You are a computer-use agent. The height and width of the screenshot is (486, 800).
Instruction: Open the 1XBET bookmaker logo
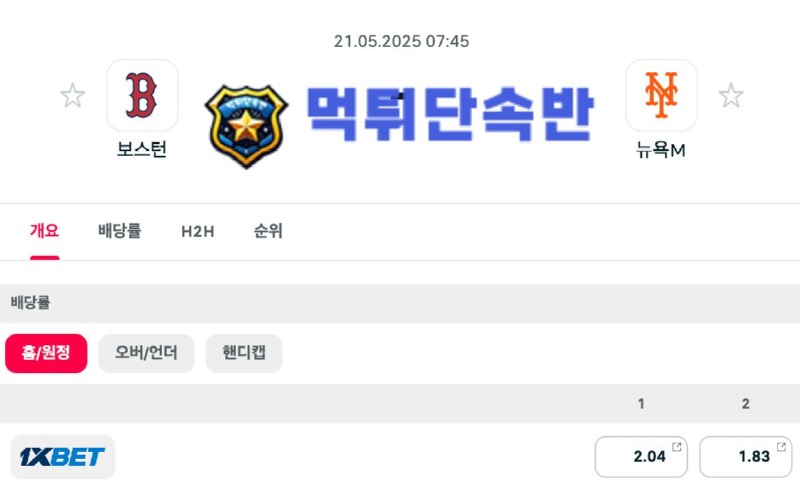(x=62, y=456)
